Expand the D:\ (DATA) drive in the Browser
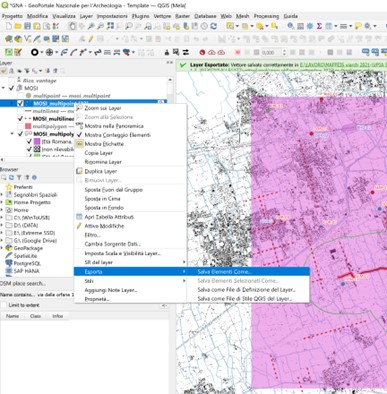The height and width of the screenshot is (394, 387). tap(2, 225)
